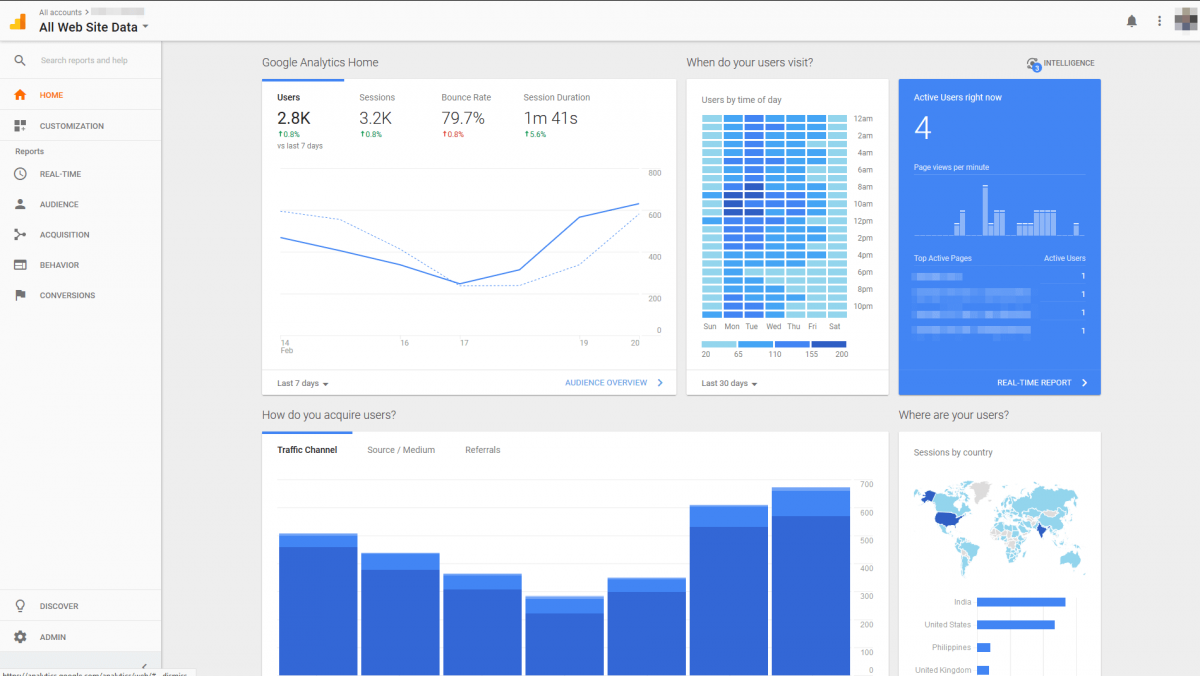This screenshot has width=1200, height=676.
Task: Click the AUDIENCE OVERVIEW link
Action: (x=606, y=383)
